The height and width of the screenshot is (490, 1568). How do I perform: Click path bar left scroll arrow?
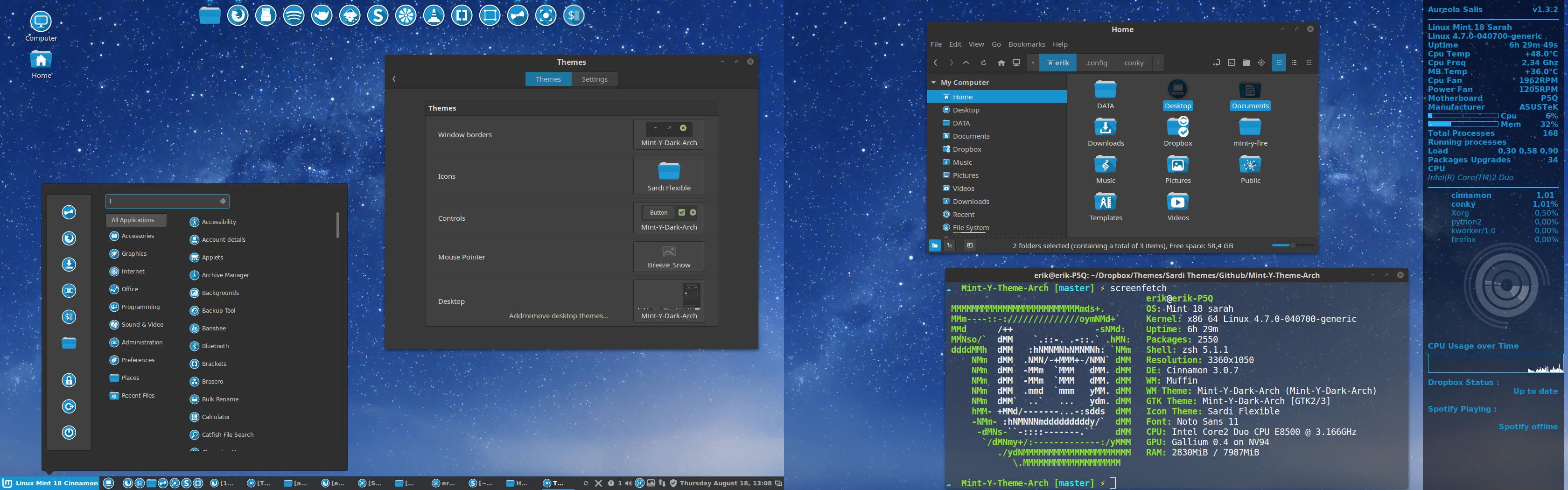[1033, 63]
